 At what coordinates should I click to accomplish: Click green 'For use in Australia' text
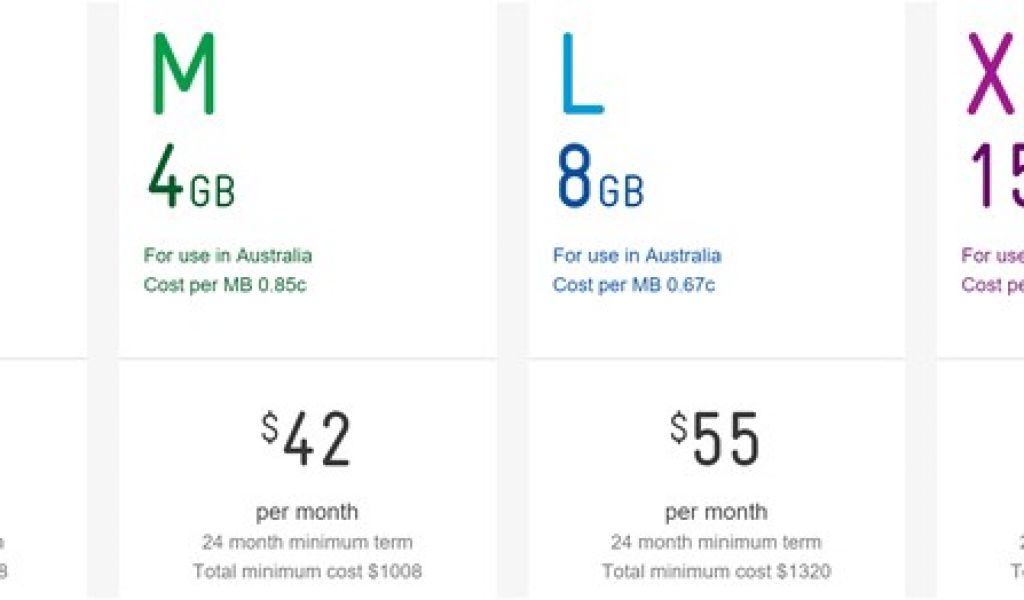point(228,255)
